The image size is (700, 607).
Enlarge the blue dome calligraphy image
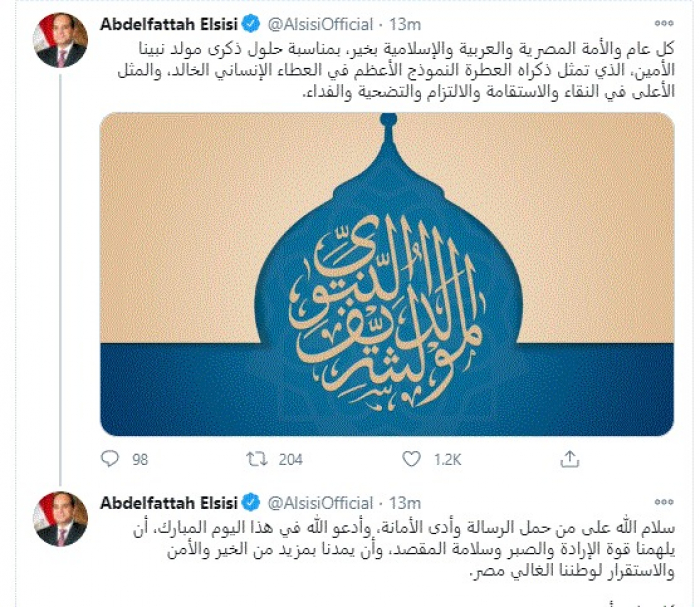tap(387, 273)
